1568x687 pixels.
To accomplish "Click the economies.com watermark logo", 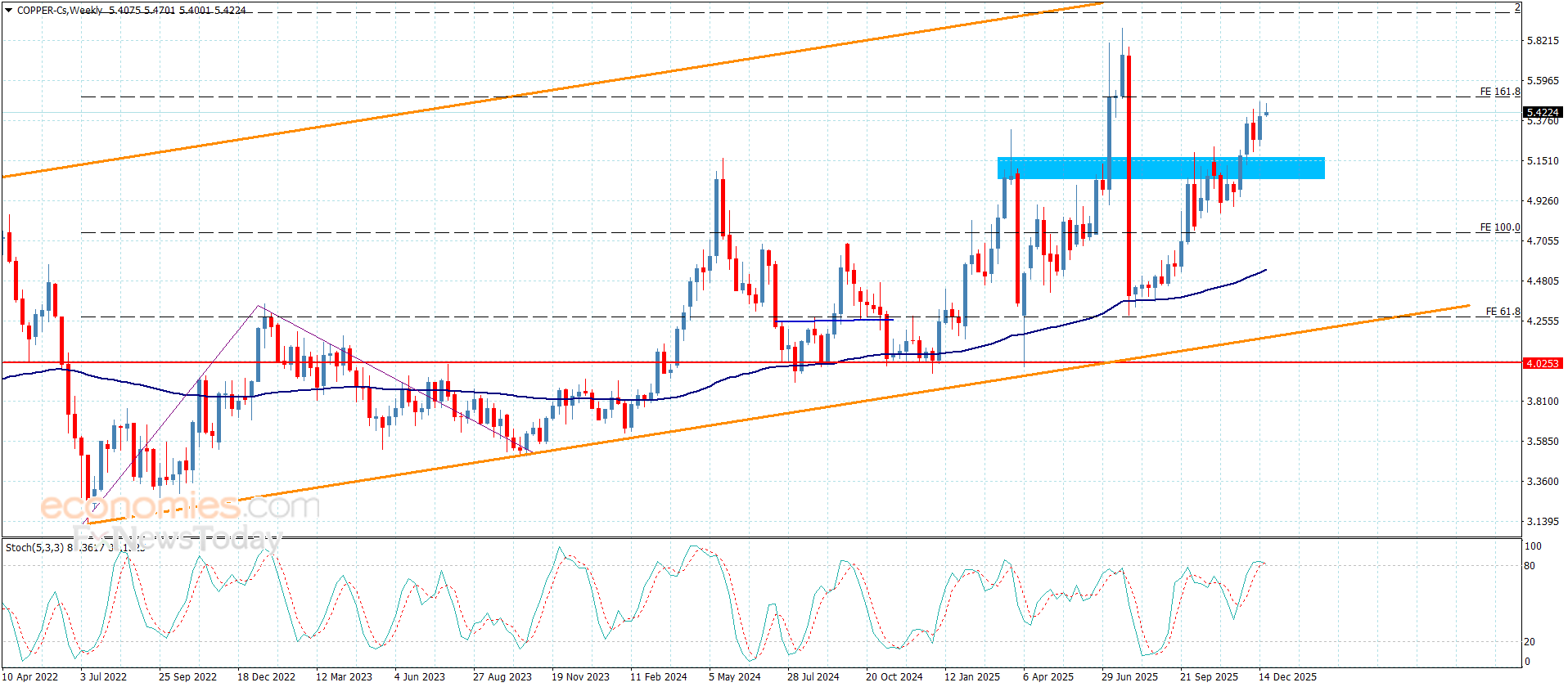I will pos(178,506).
